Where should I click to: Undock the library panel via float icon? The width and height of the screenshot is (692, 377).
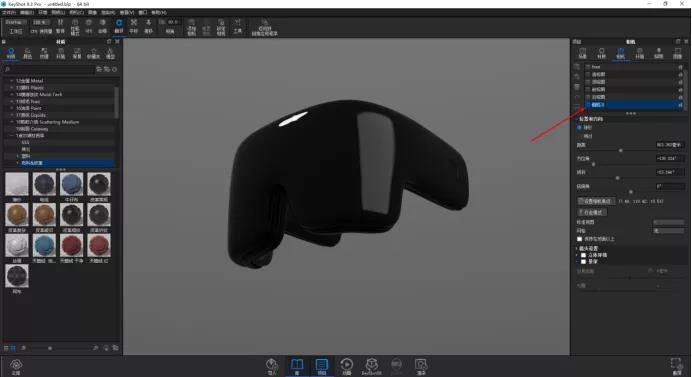click(109, 41)
